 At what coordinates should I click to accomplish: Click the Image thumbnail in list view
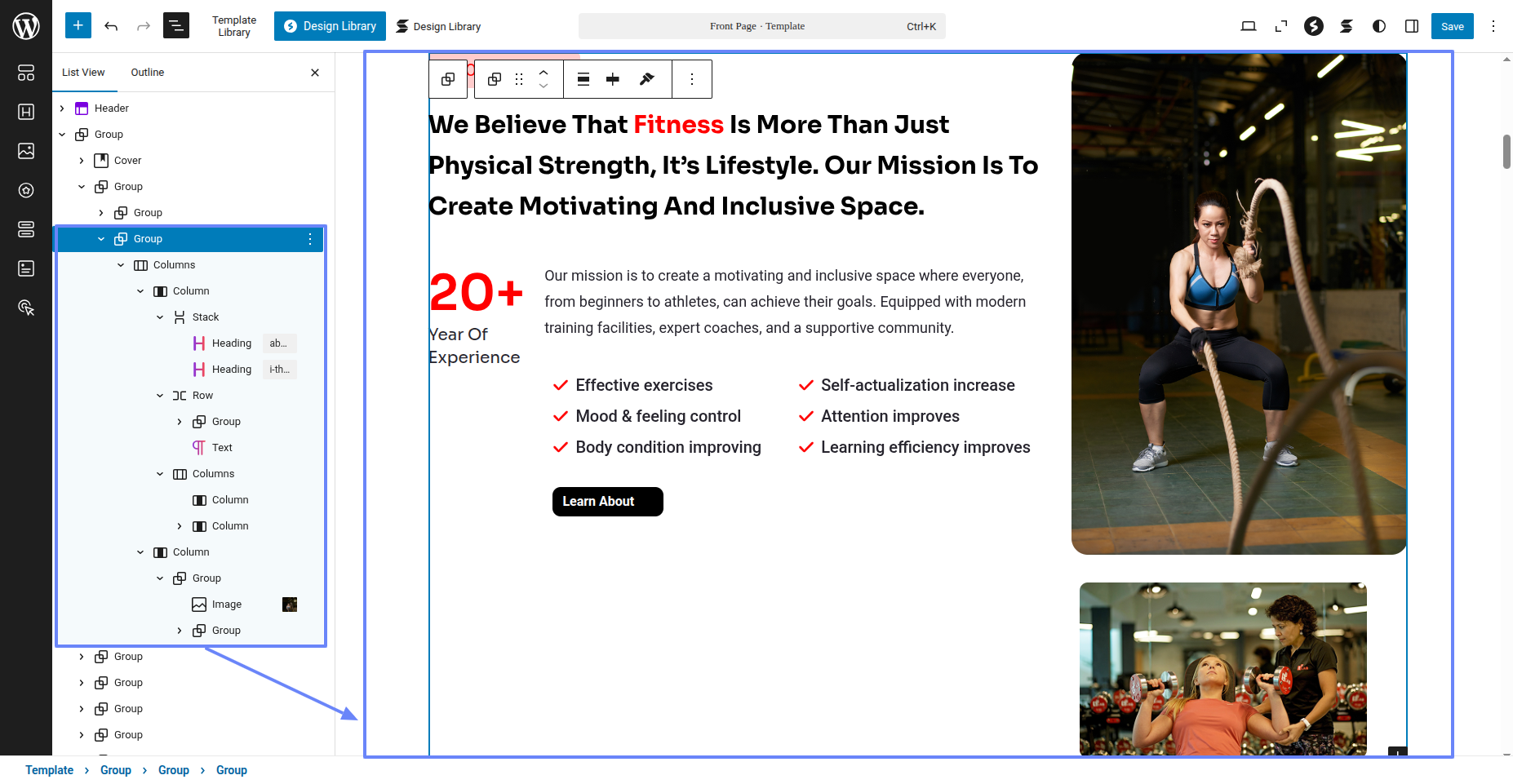tap(289, 605)
